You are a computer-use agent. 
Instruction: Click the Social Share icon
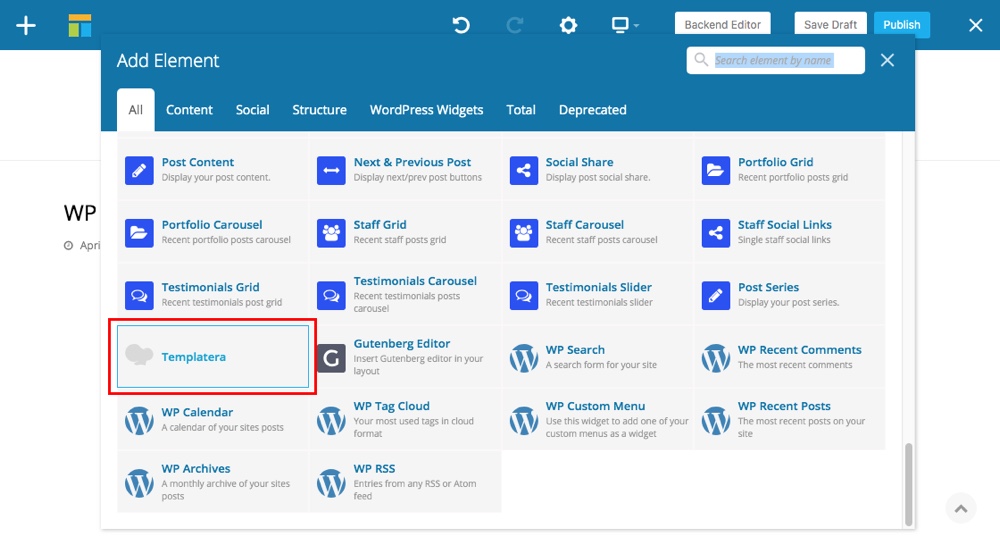(524, 170)
